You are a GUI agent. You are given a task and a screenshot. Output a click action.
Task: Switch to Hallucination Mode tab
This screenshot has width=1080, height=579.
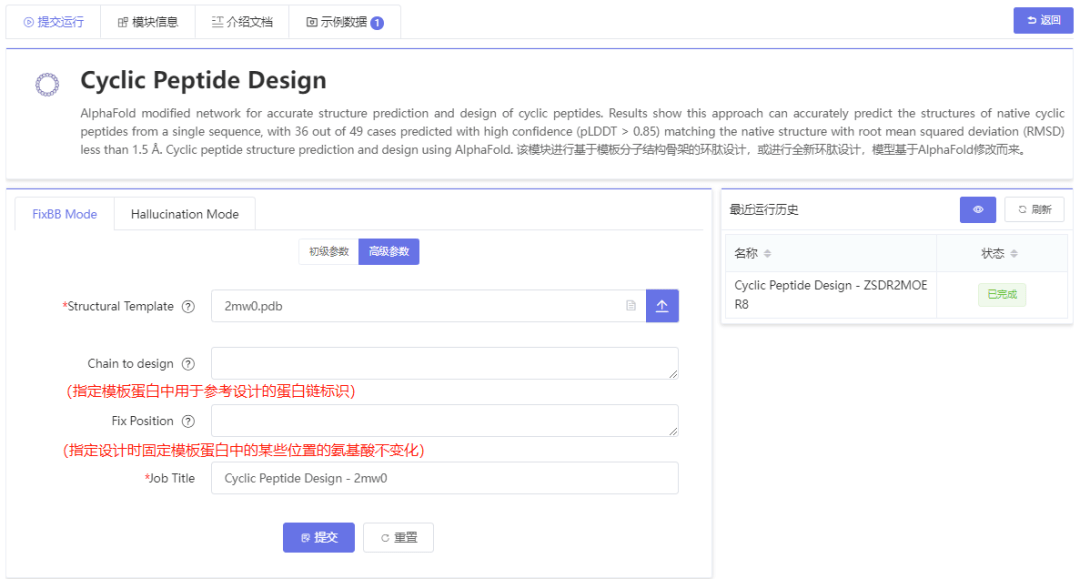tap(185, 214)
